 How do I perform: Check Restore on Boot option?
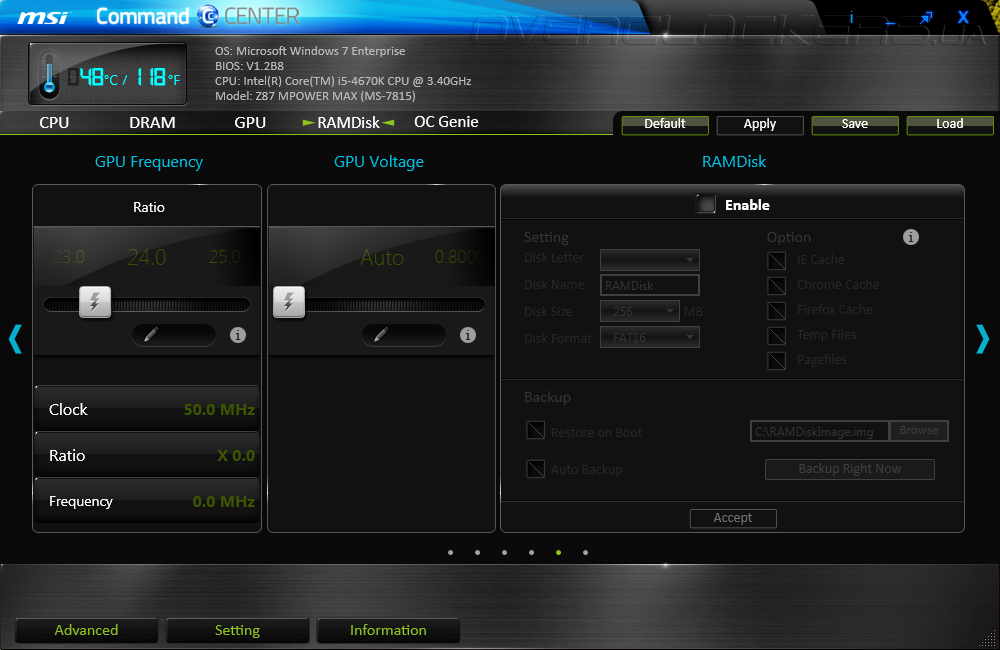[x=536, y=431]
